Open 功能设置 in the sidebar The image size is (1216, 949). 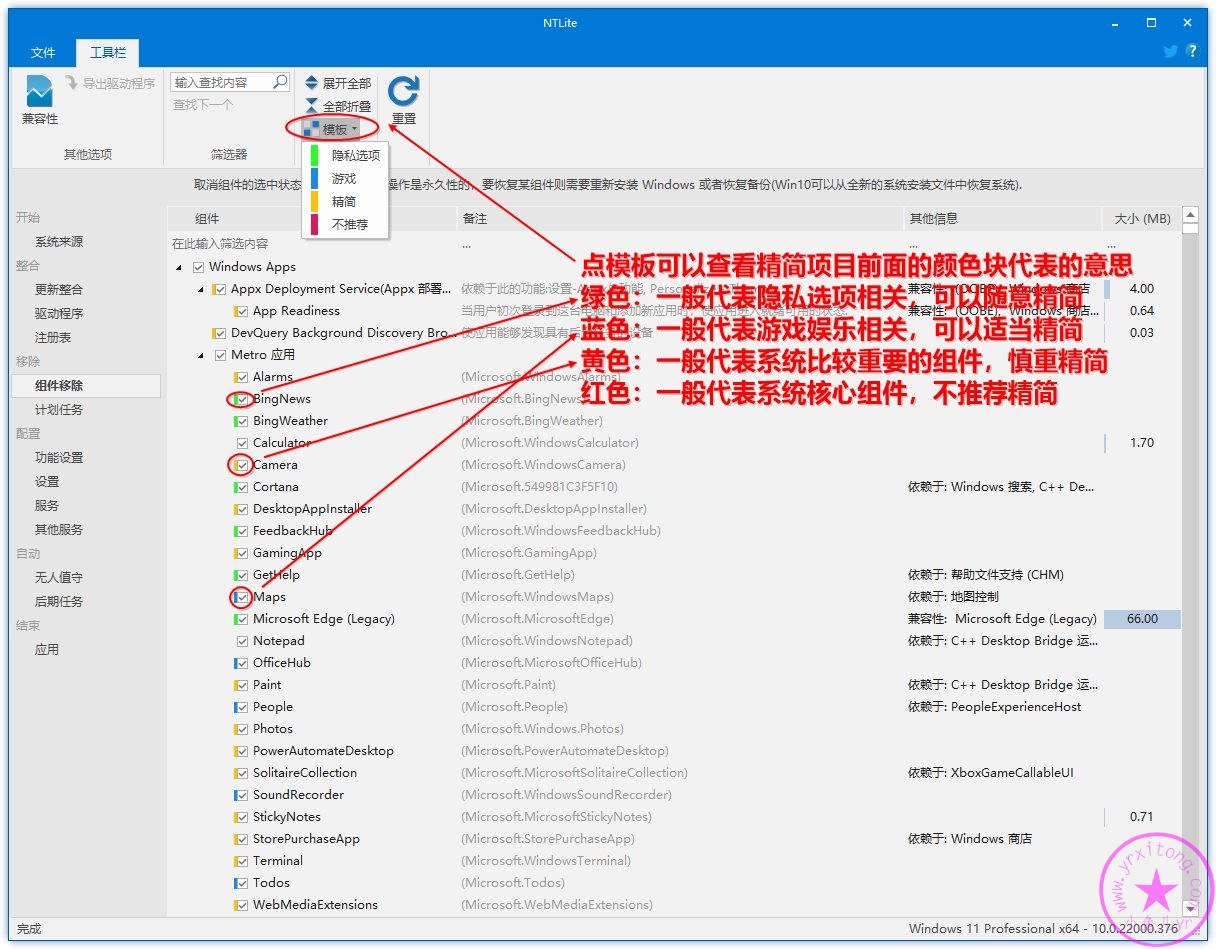[x=59, y=457]
